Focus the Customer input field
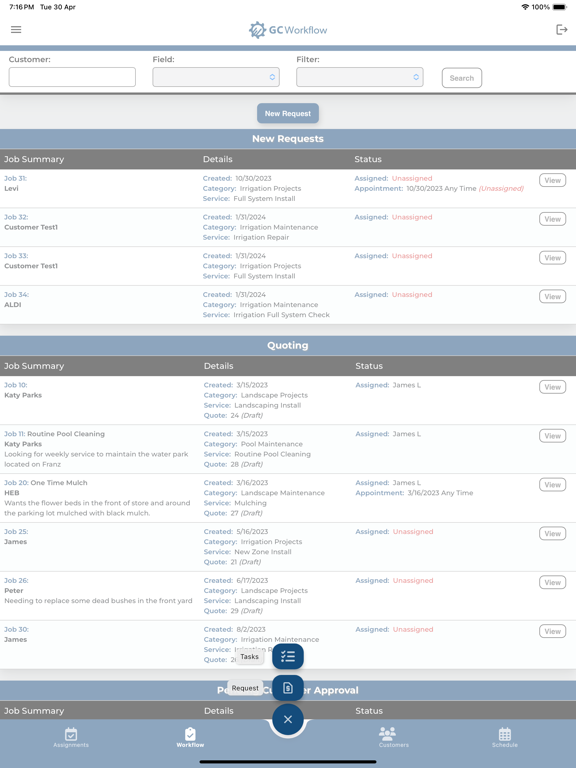Image resolution: width=576 pixels, height=768 pixels. click(x=72, y=77)
